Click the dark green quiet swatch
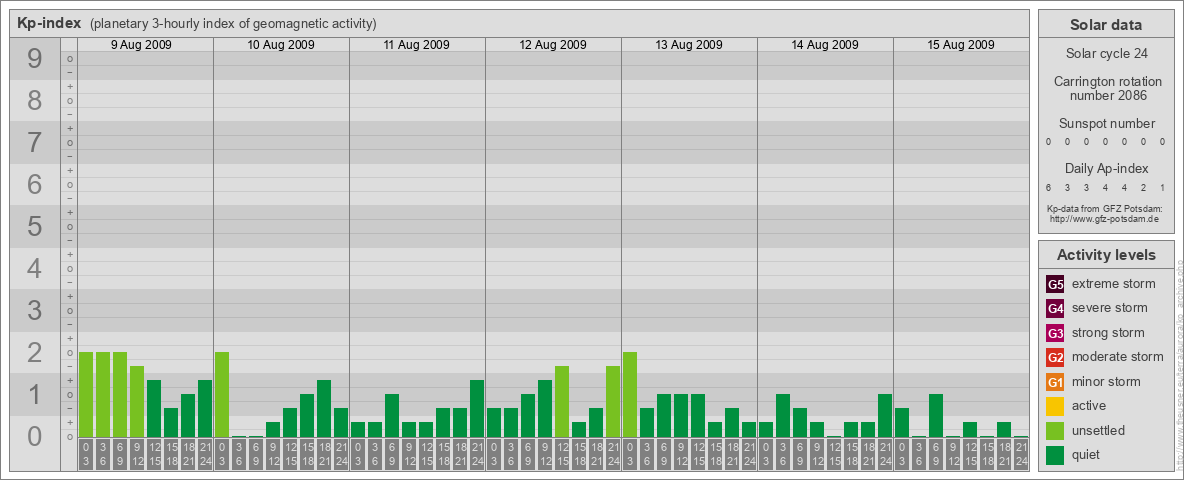Image resolution: width=1184 pixels, height=480 pixels. (x=1055, y=455)
